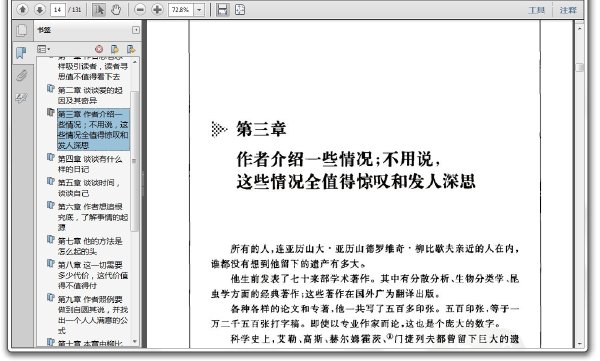The image size is (600, 361).
Task: Open the zoom level dropdown arrow
Action: click(199, 10)
